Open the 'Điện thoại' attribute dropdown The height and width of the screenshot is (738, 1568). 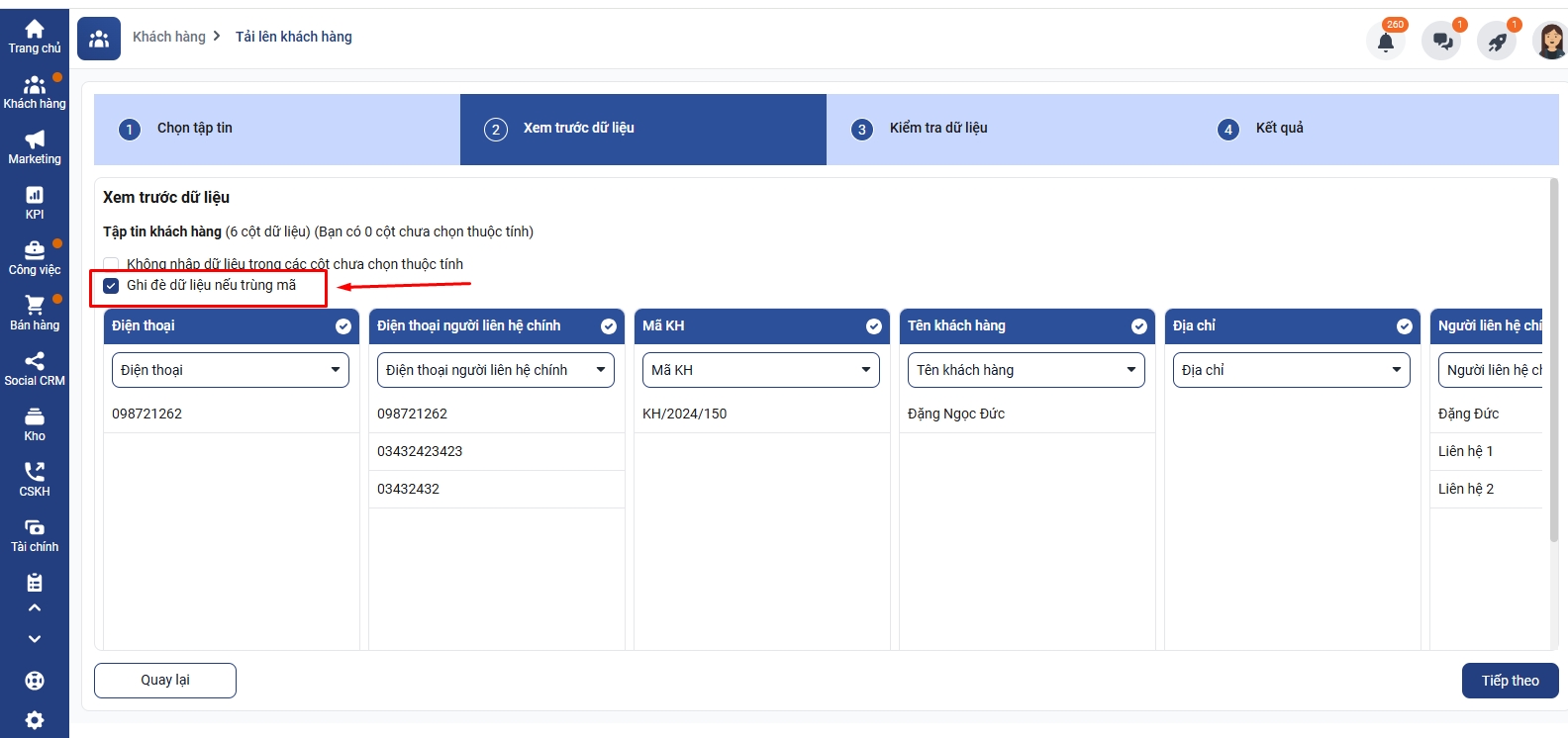[231, 370]
